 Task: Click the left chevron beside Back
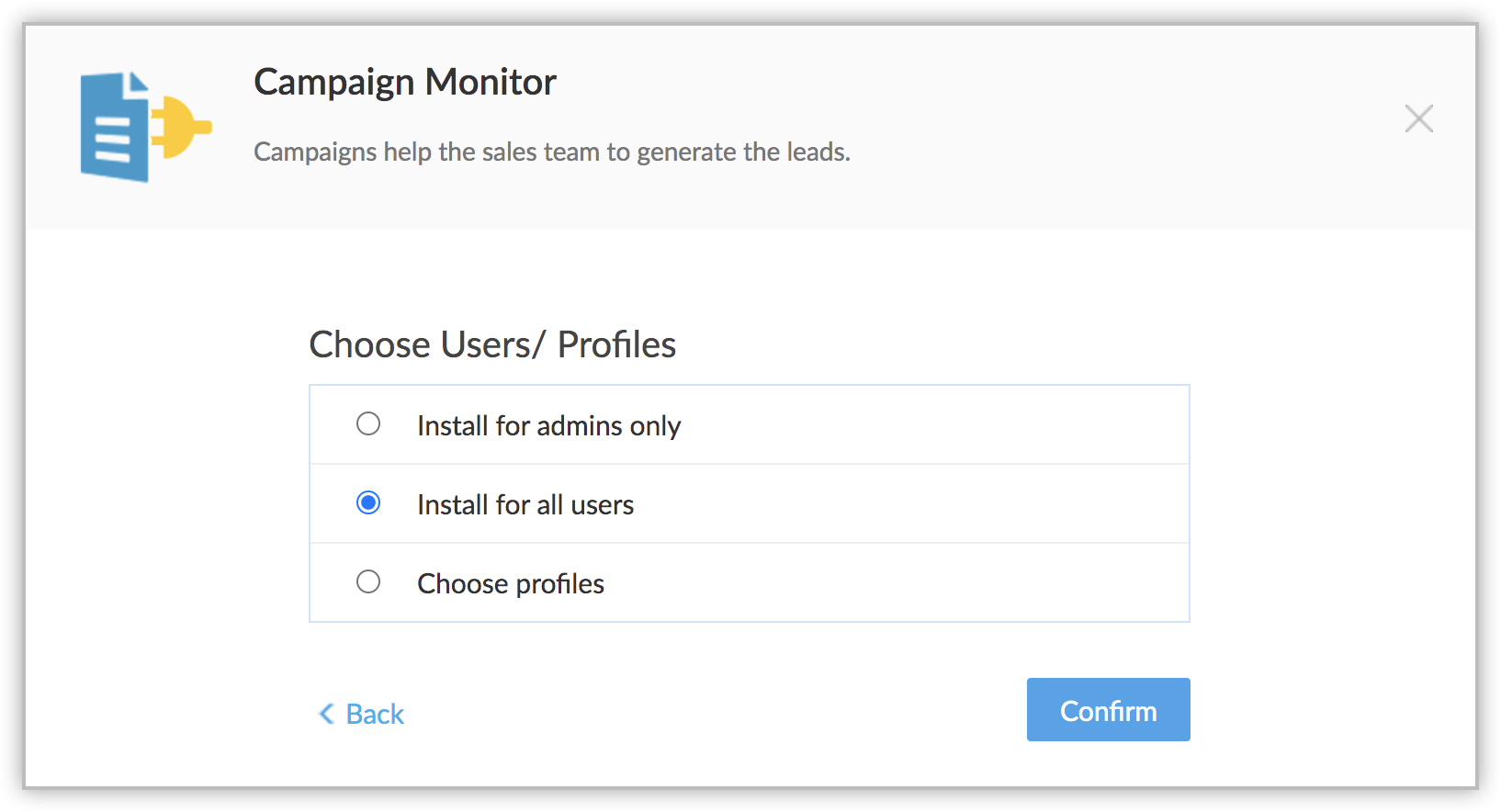(x=326, y=714)
